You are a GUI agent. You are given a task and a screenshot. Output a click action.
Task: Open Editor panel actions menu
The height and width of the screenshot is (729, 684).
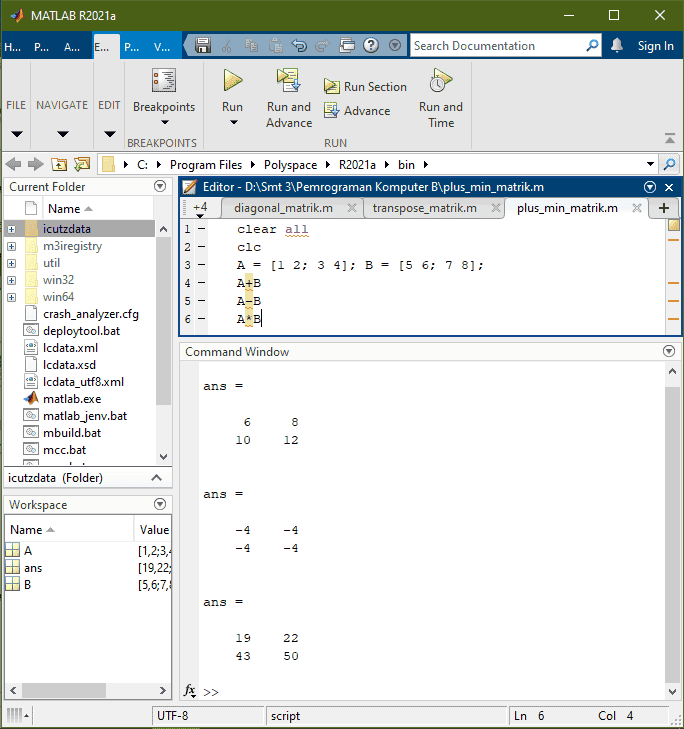point(650,187)
